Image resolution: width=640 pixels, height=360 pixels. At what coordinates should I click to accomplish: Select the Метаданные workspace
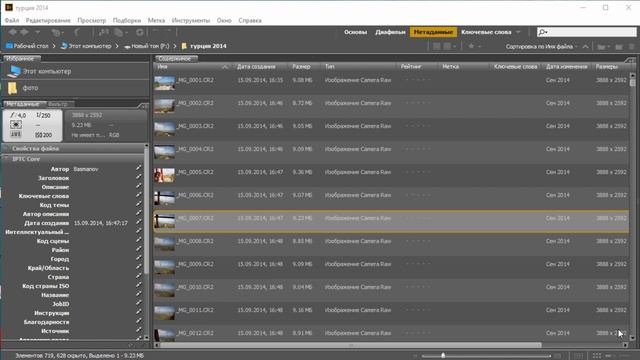433,32
